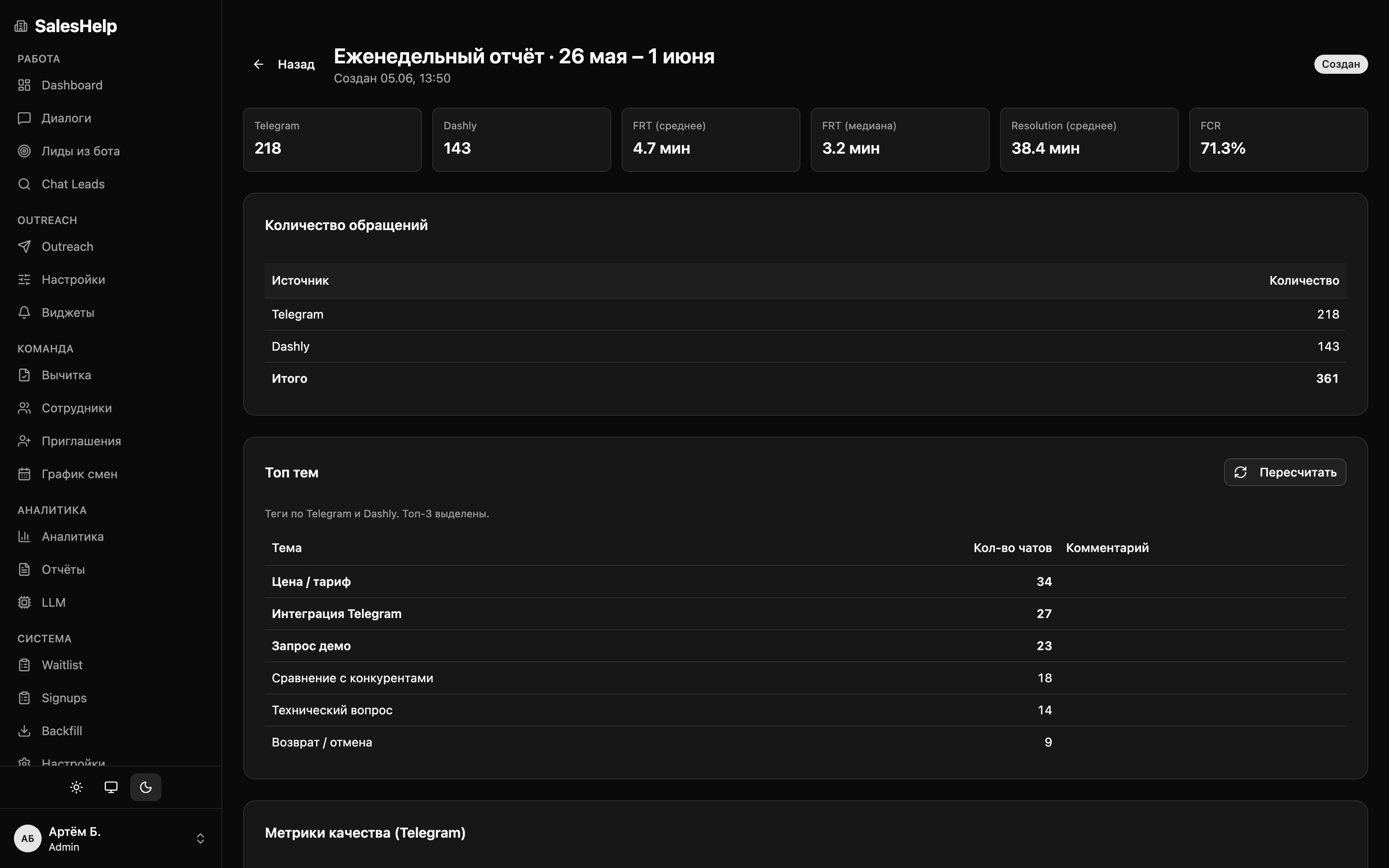Click the Технический вопрос row
This screenshot has height=868, width=1389.
805,711
